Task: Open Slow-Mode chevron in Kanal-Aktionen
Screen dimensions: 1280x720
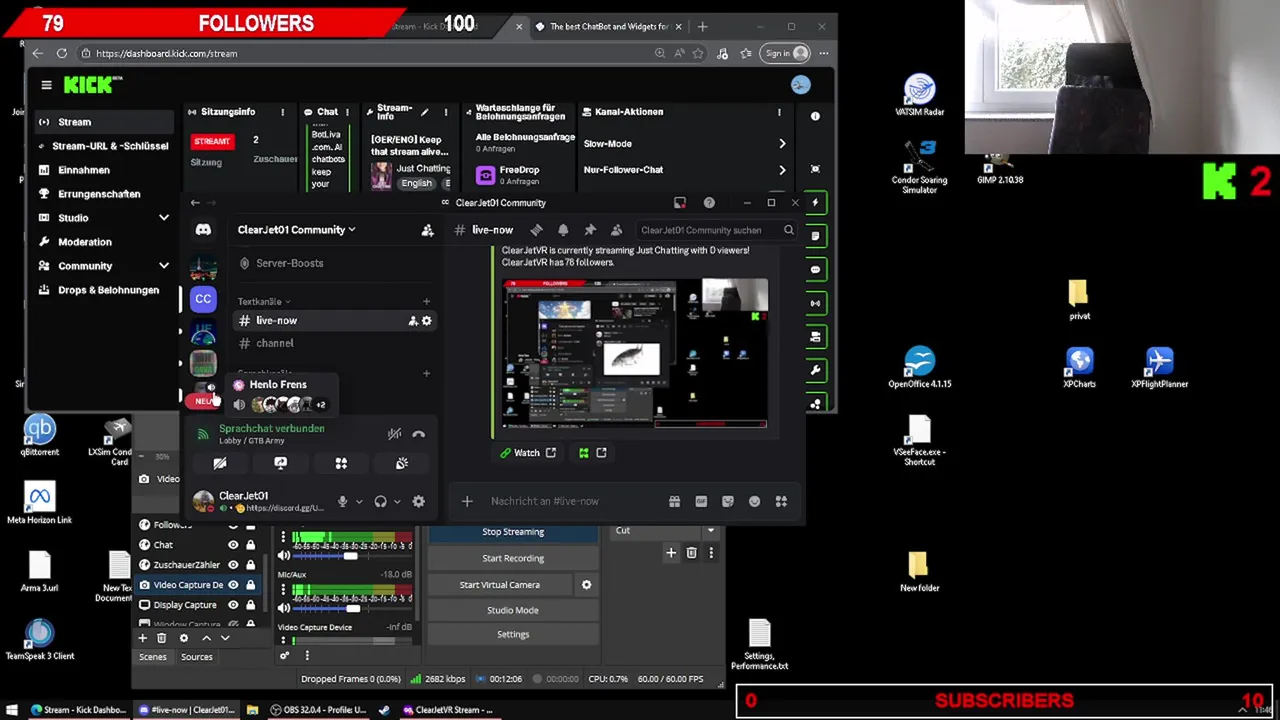Action: (x=782, y=144)
